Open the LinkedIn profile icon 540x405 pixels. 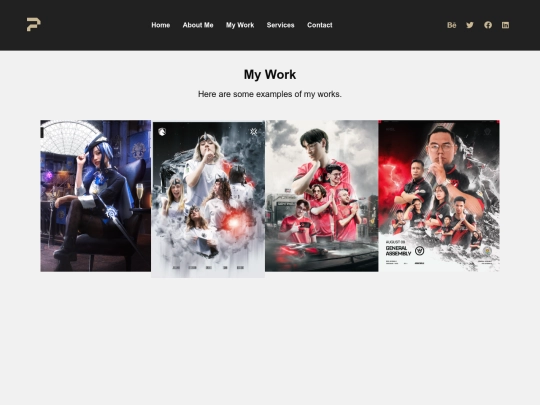(x=505, y=25)
